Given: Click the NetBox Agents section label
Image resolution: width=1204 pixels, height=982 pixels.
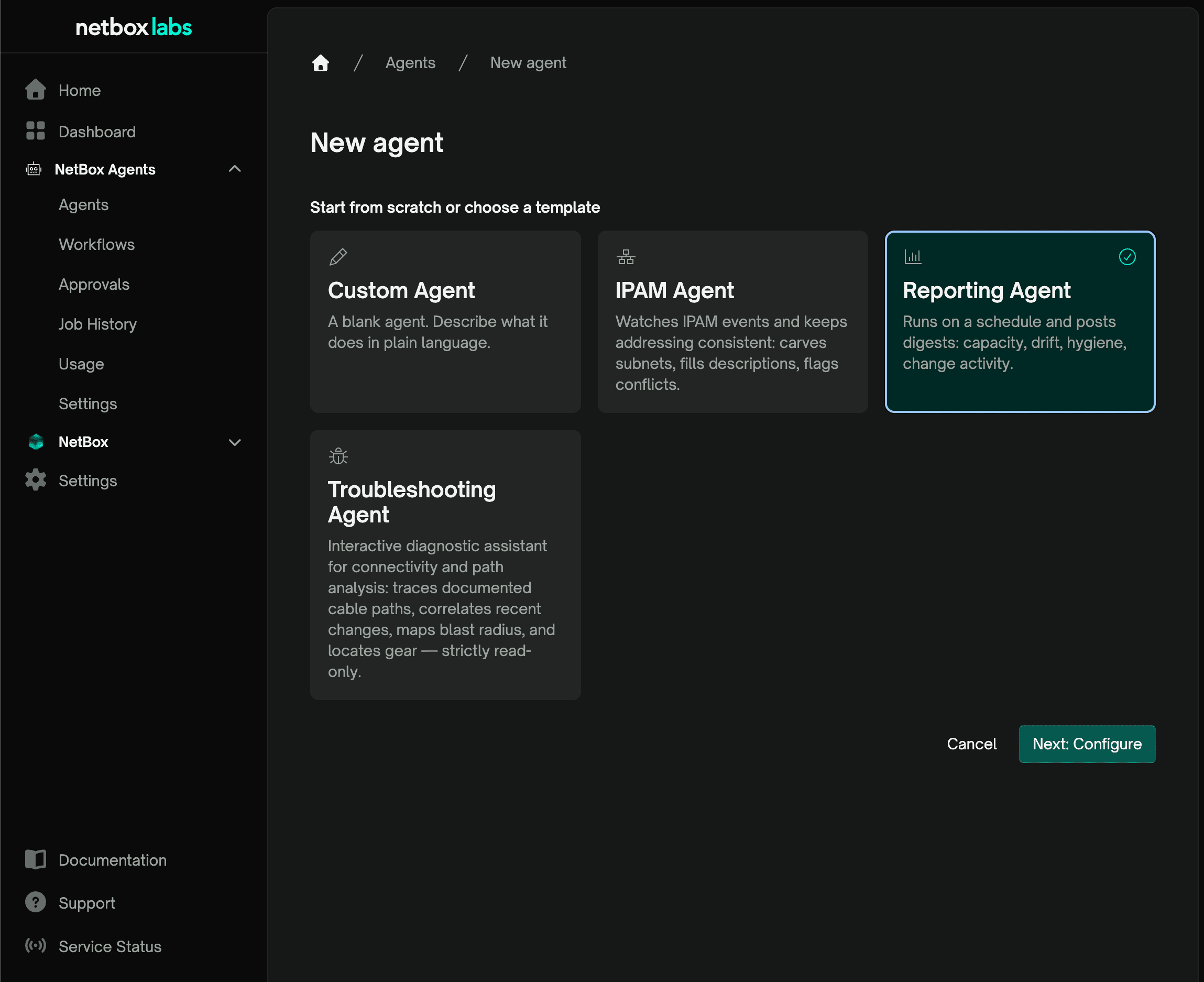Looking at the screenshot, I should 105,169.
